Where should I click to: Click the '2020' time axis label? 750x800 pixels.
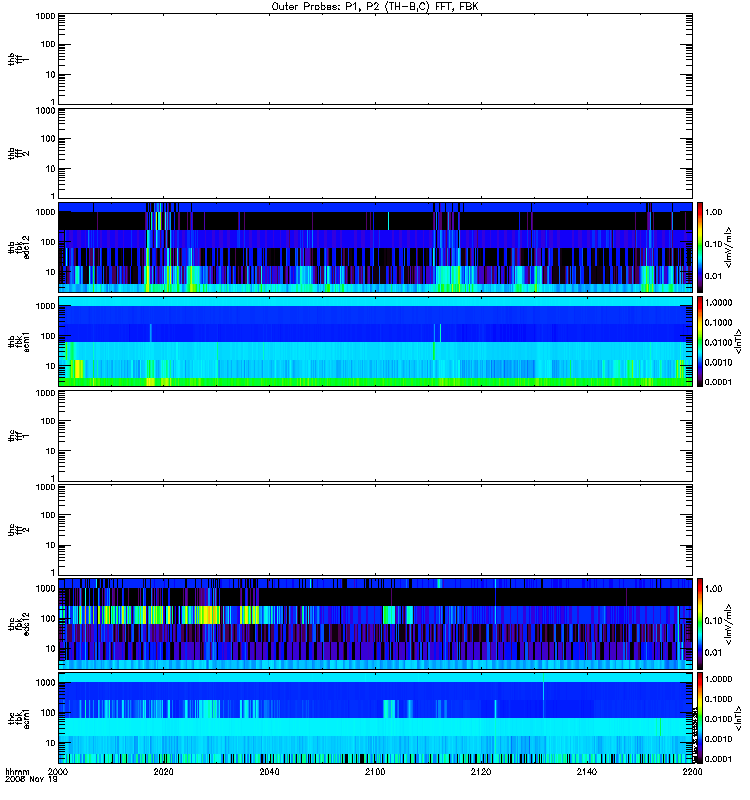pyautogui.click(x=163, y=771)
